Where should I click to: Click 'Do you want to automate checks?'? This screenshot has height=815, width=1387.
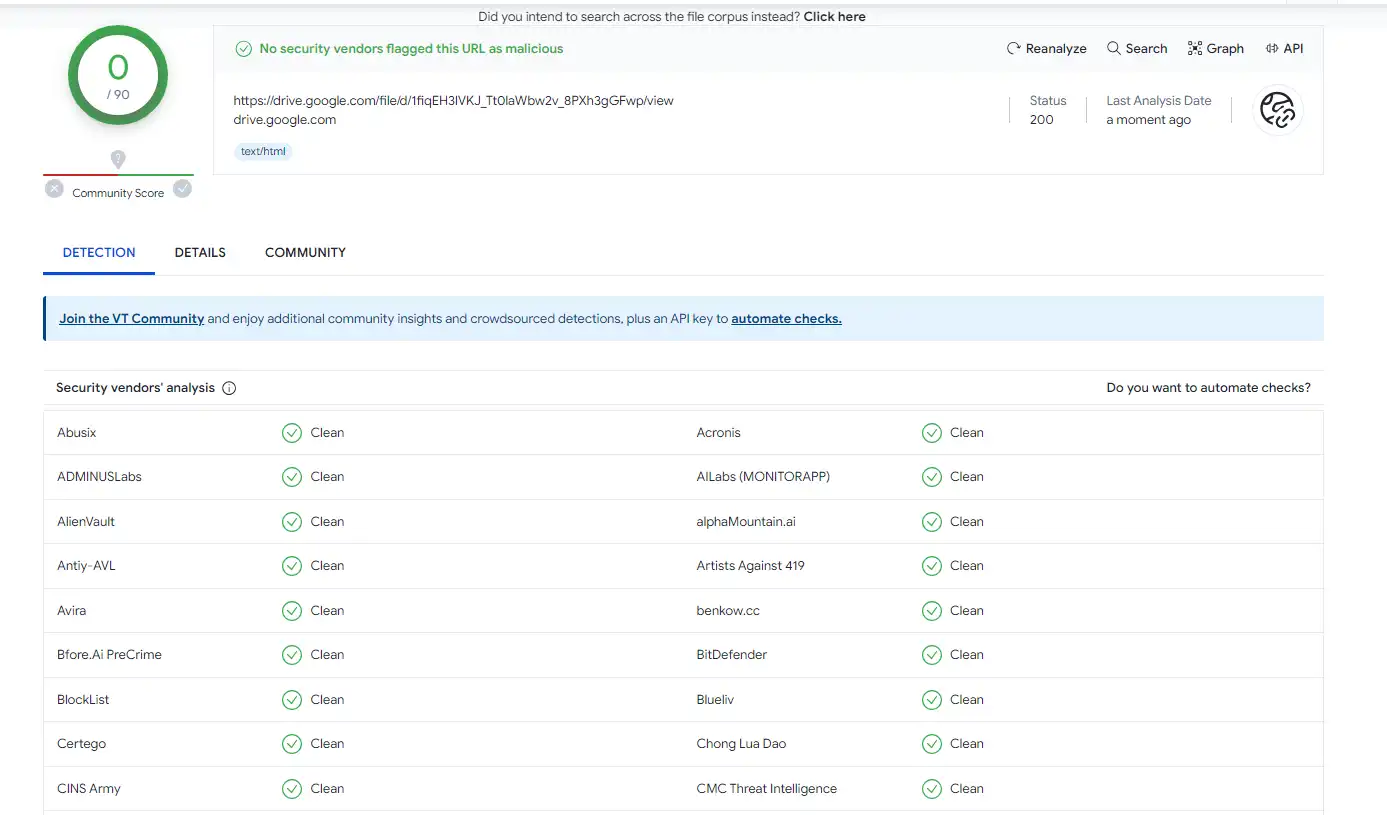coord(1208,388)
